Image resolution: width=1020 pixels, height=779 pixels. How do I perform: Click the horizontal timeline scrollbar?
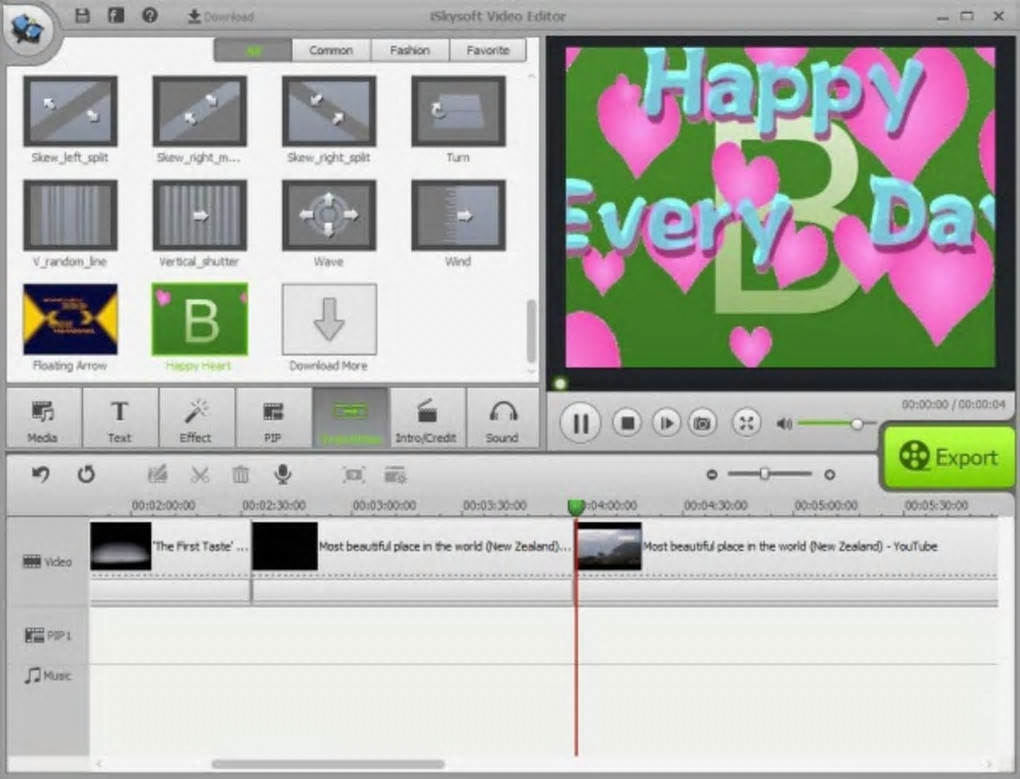pos(328,764)
